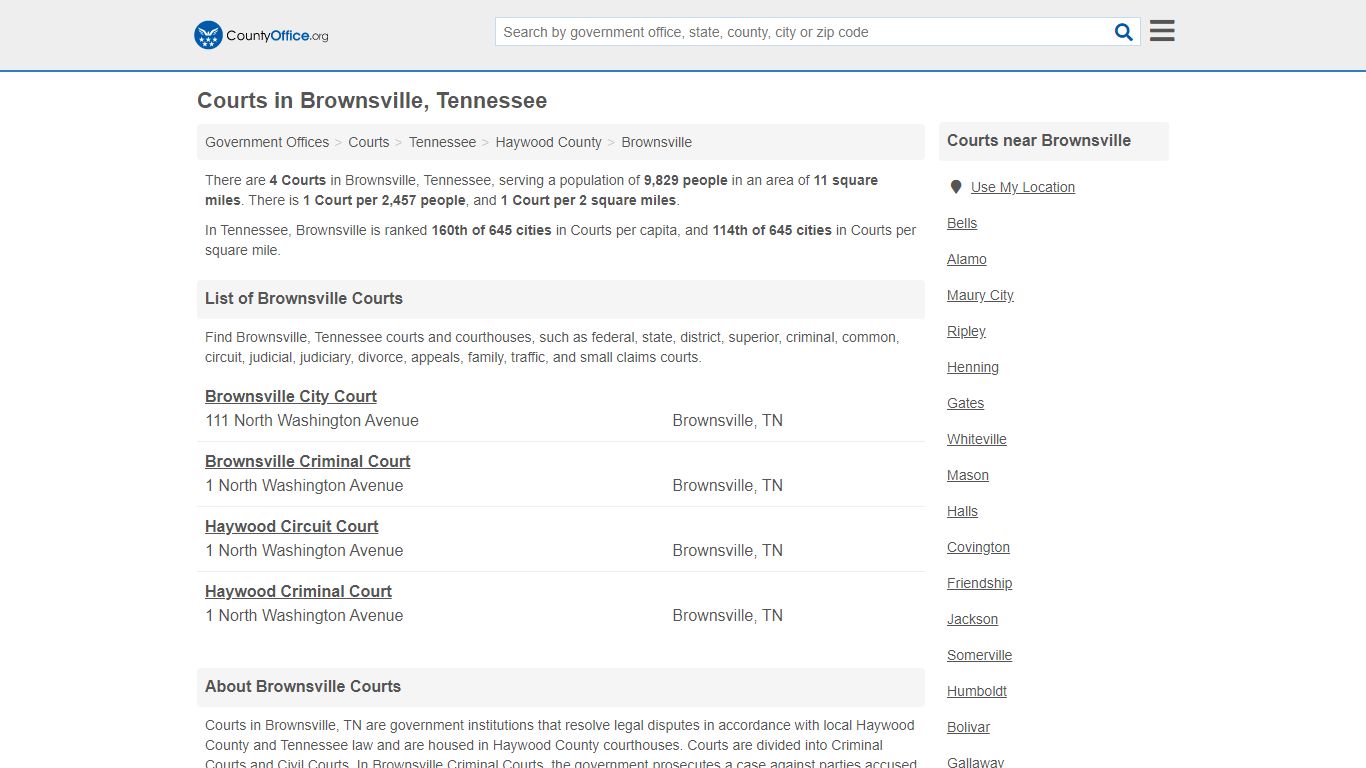This screenshot has height=768, width=1366.
Task: Open Haywood Criminal Court listing
Action: pos(298,591)
